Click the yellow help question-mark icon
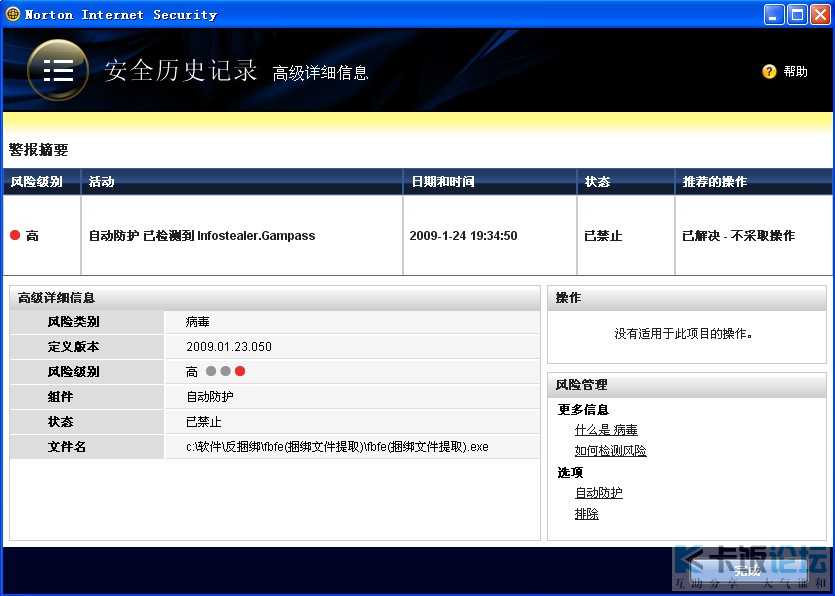Image resolution: width=835 pixels, height=596 pixels. click(x=769, y=71)
